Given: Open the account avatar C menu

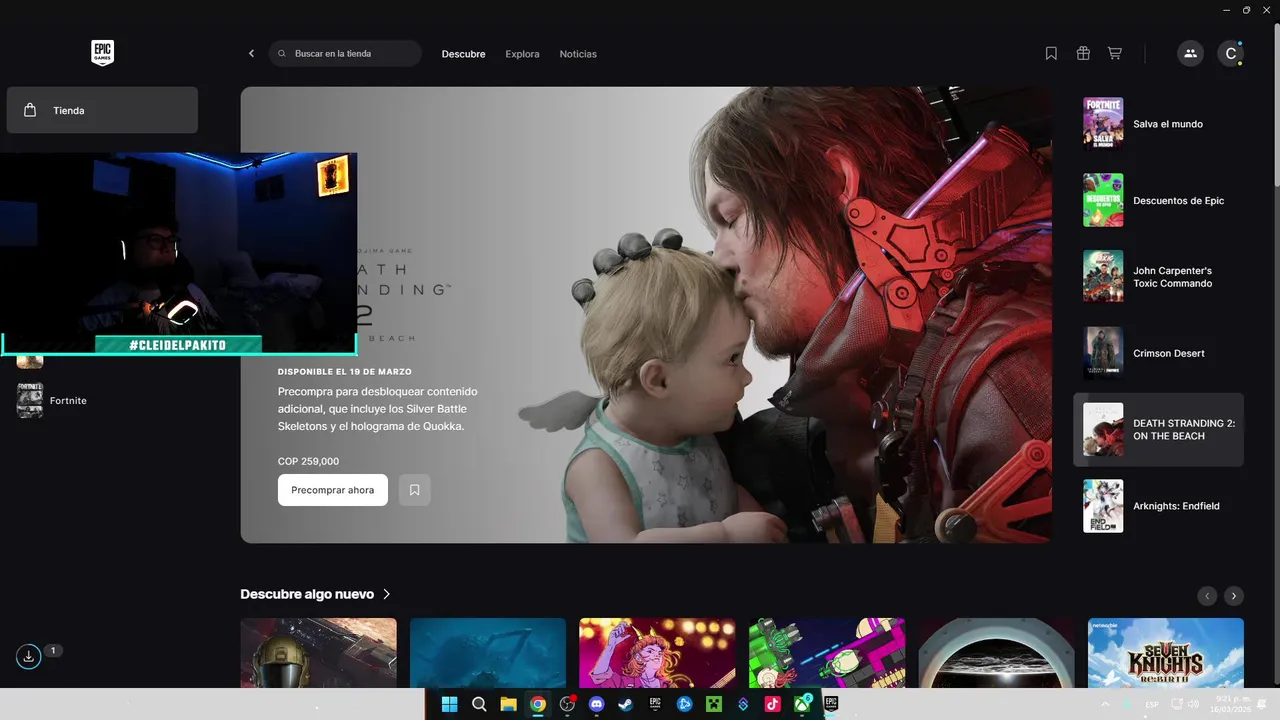Looking at the screenshot, I should (1230, 54).
